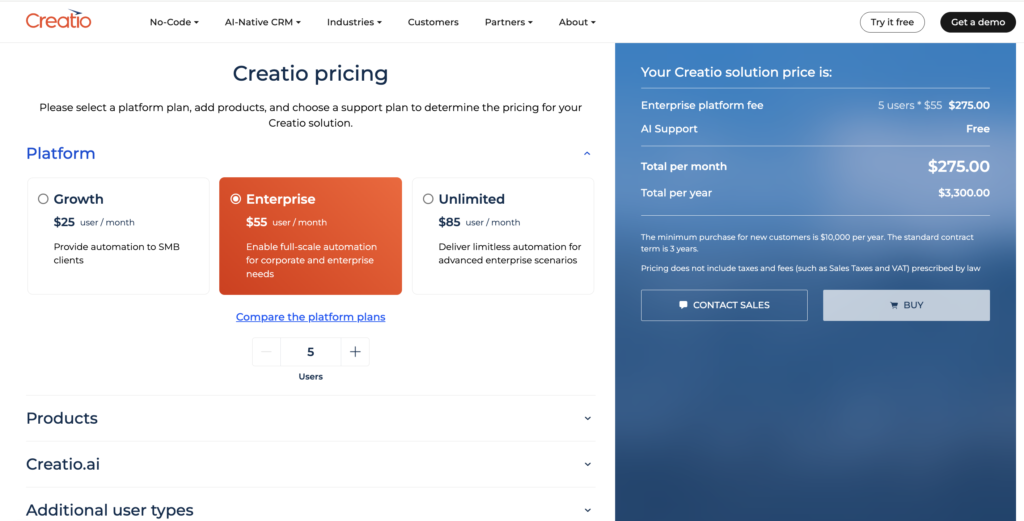Screen dimensions: 1024x521
Task: Expand the Creatio.ai section
Action: click(x=587, y=464)
